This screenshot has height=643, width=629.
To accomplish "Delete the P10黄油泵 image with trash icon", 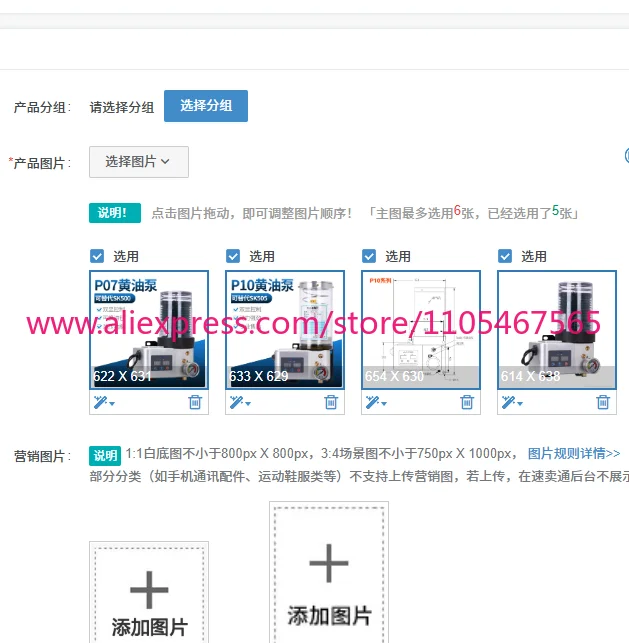I will (331, 402).
